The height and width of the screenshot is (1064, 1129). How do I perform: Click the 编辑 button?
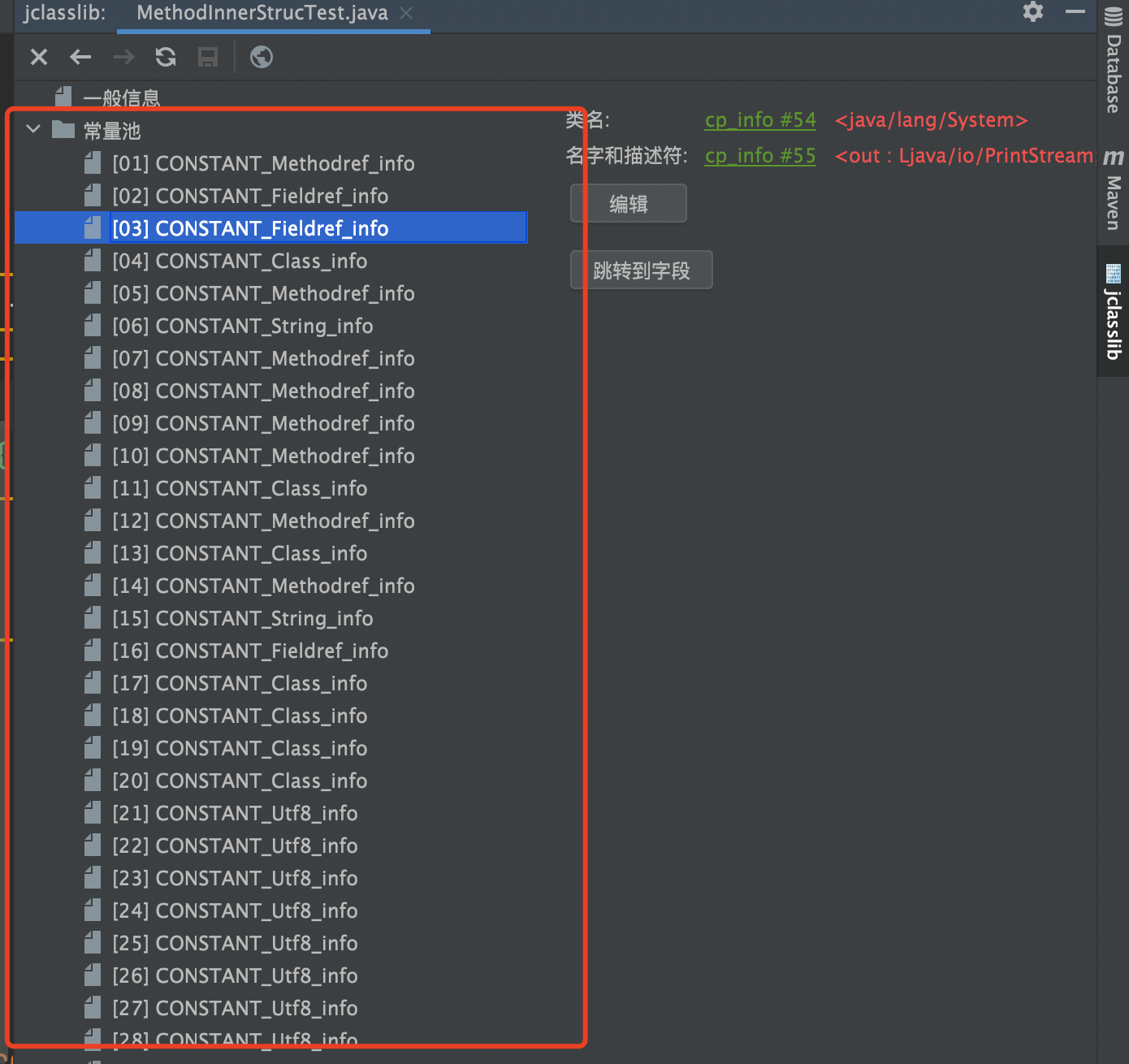tap(629, 203)
